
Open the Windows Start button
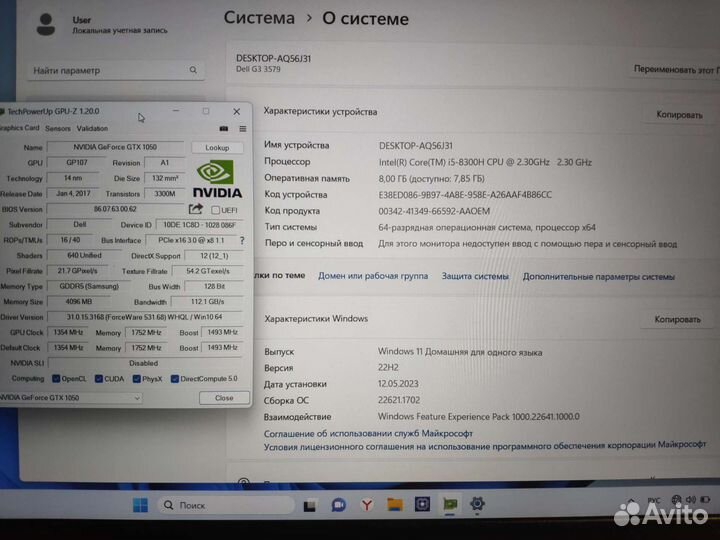pos(140,505)
